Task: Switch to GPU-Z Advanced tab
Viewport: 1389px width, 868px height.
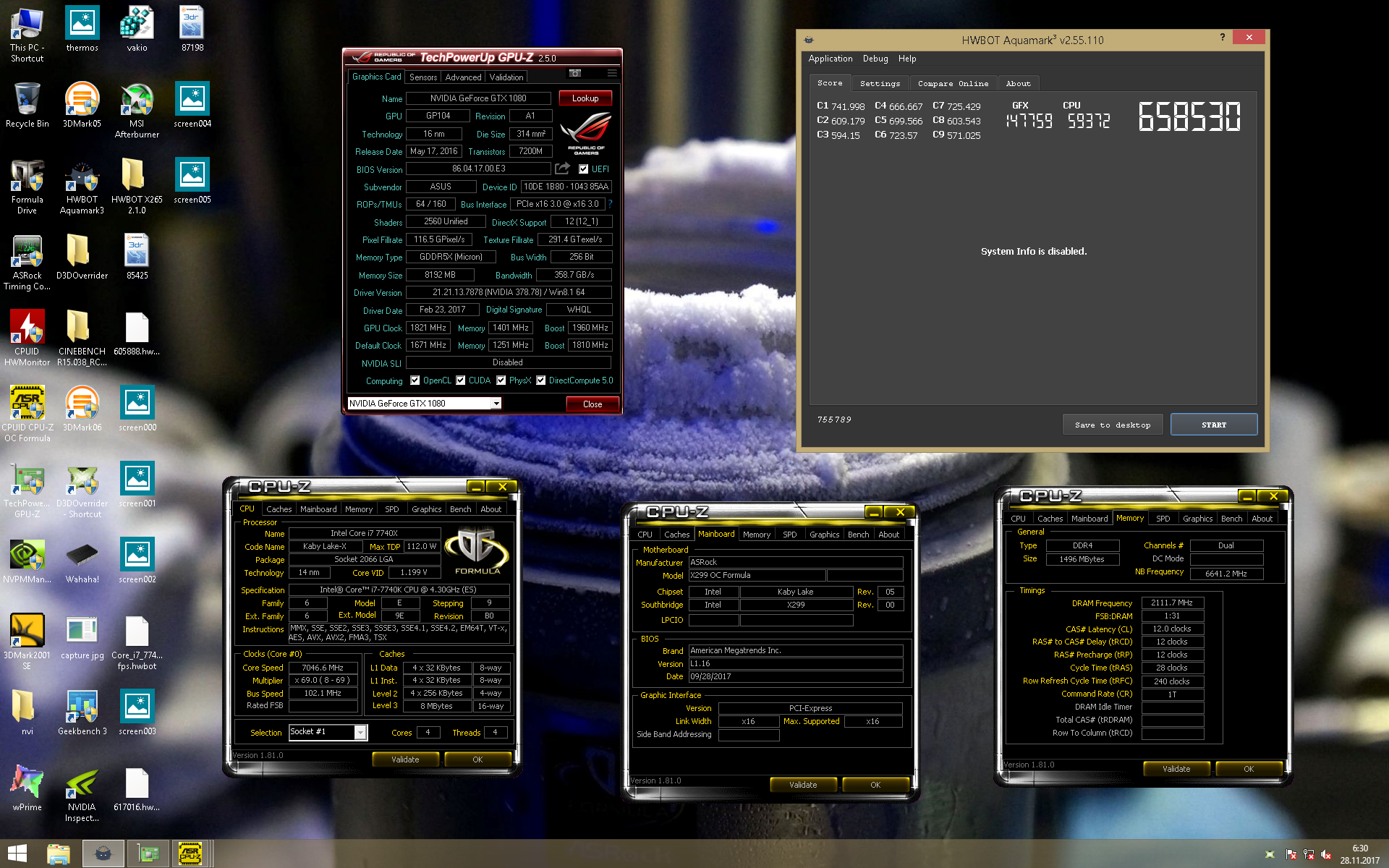Action: [463, 77]
